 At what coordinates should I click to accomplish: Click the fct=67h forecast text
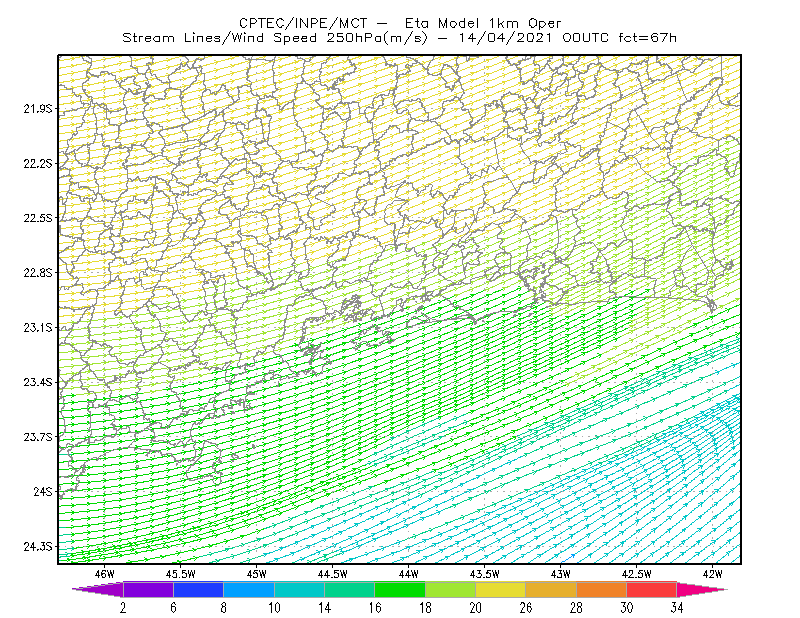[647, 38]
